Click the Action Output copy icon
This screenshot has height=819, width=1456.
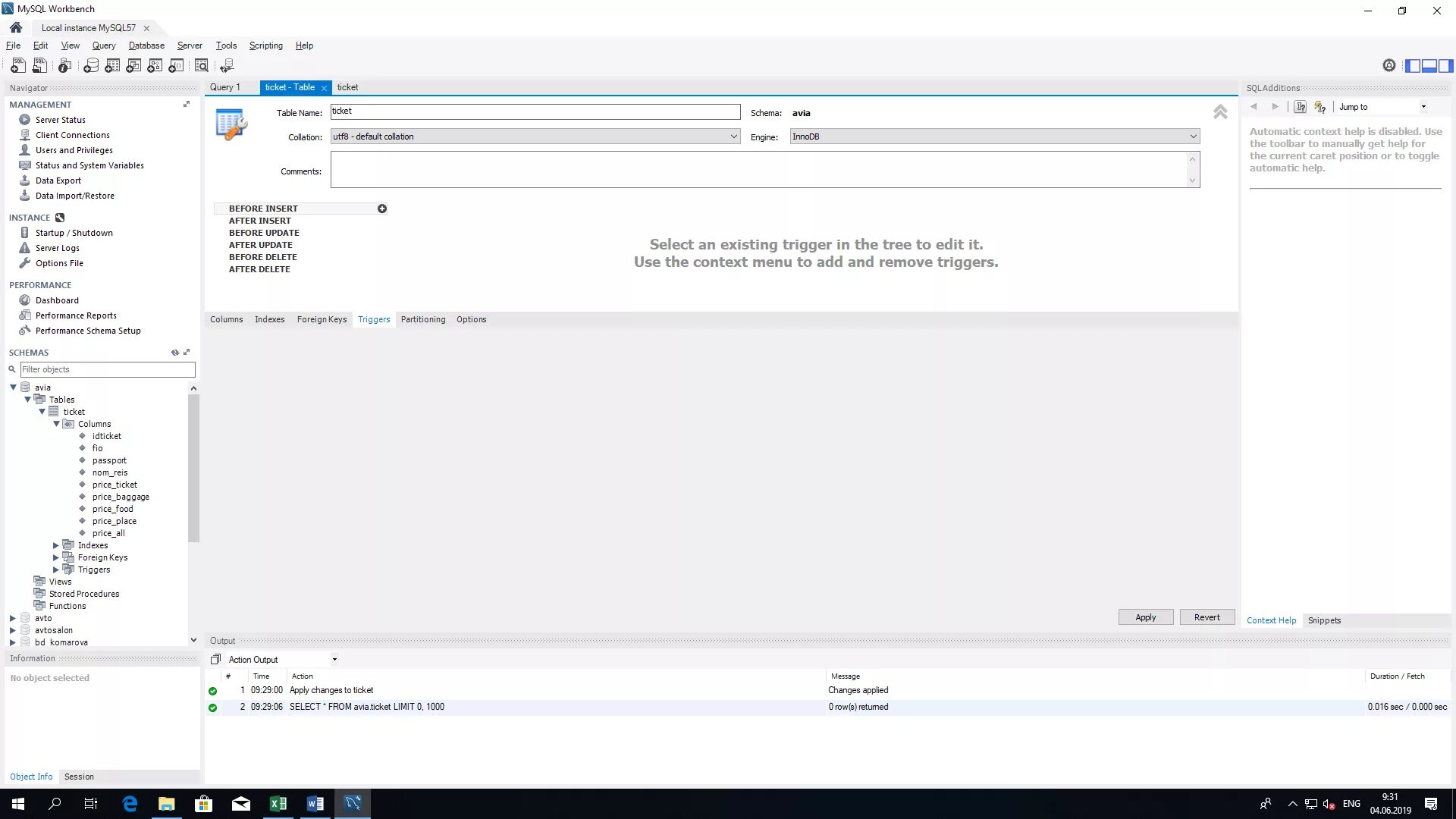[215, 660]
